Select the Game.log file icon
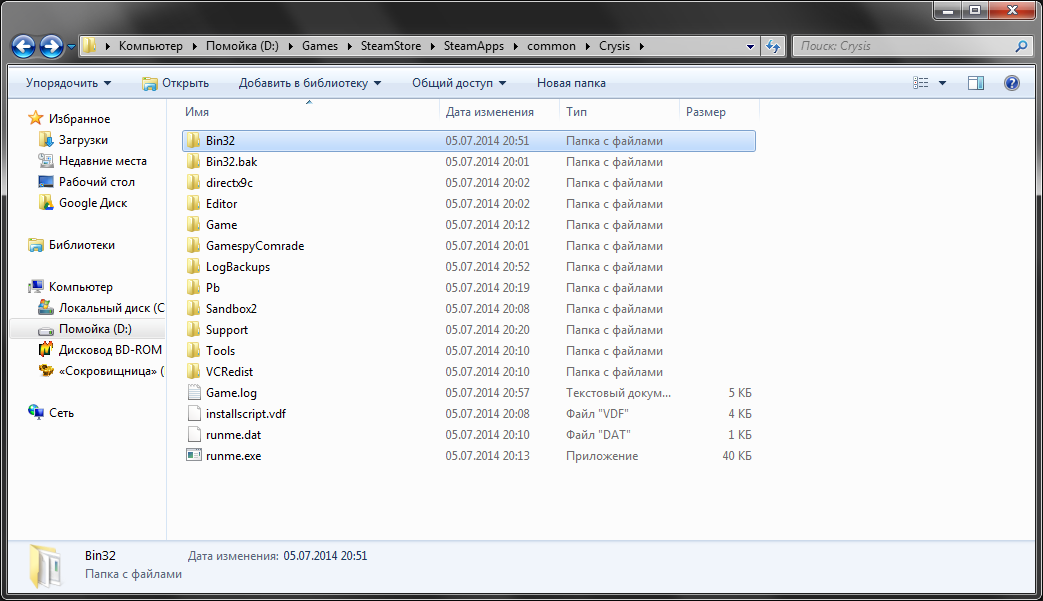The width and height of the screenshot is (1043, 601). pyautogui.click(x=194, y=392)
